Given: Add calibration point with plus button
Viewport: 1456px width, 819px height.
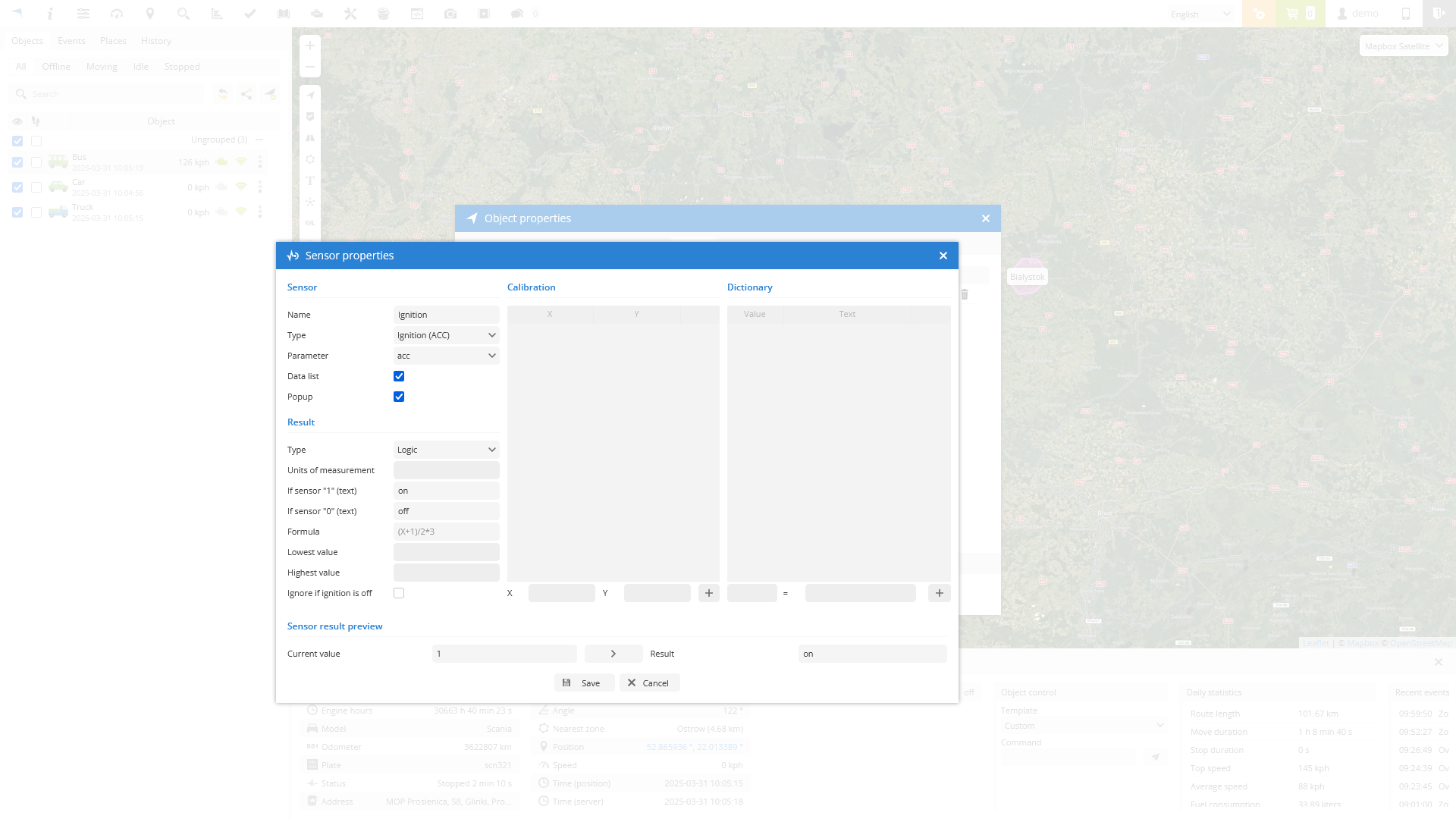Looking at the screenshot, I should click(x=708, y=593).
